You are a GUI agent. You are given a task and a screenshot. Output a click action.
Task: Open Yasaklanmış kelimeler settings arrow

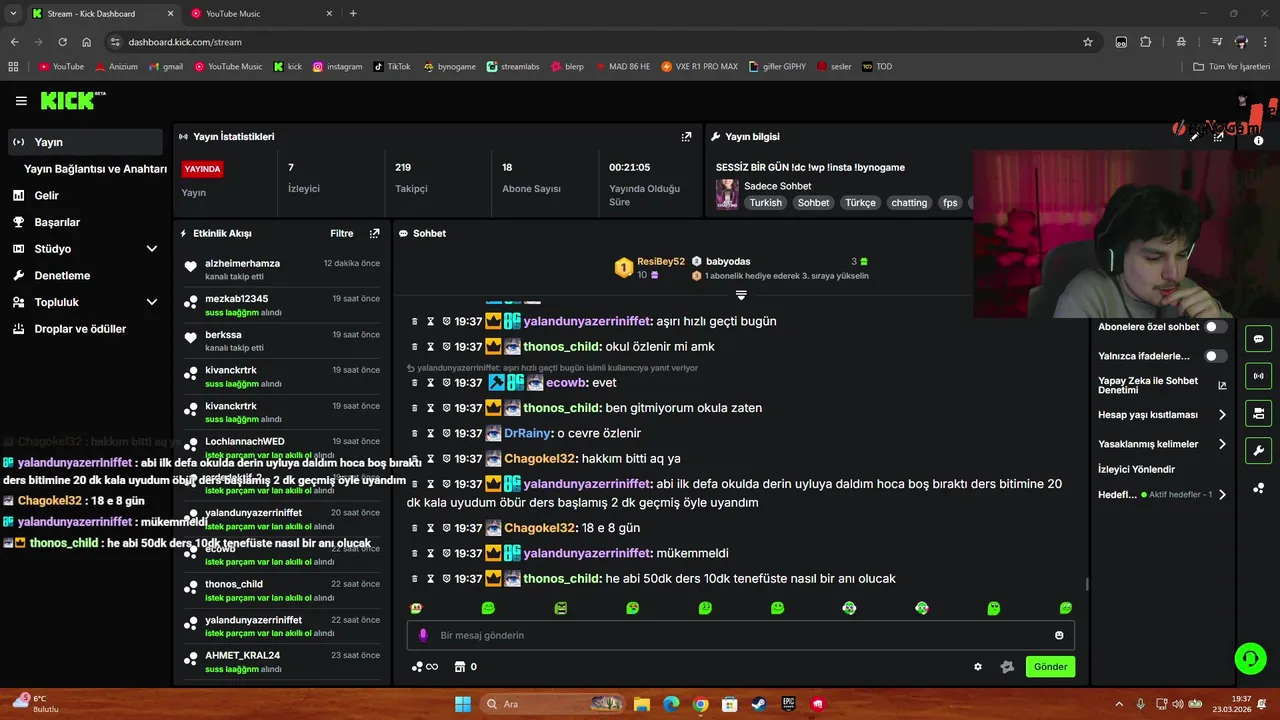1222,444
